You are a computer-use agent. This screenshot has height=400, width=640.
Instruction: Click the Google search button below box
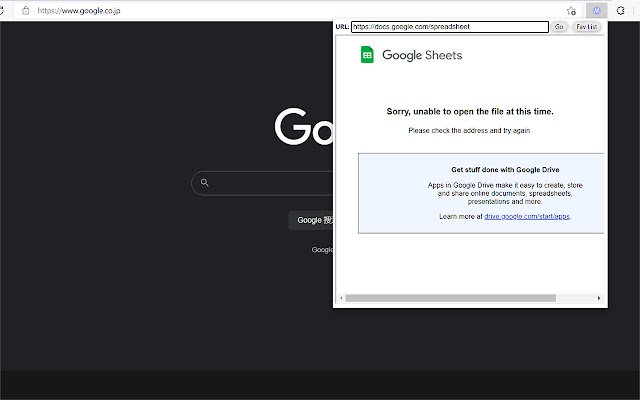click(x=311, y=220)
